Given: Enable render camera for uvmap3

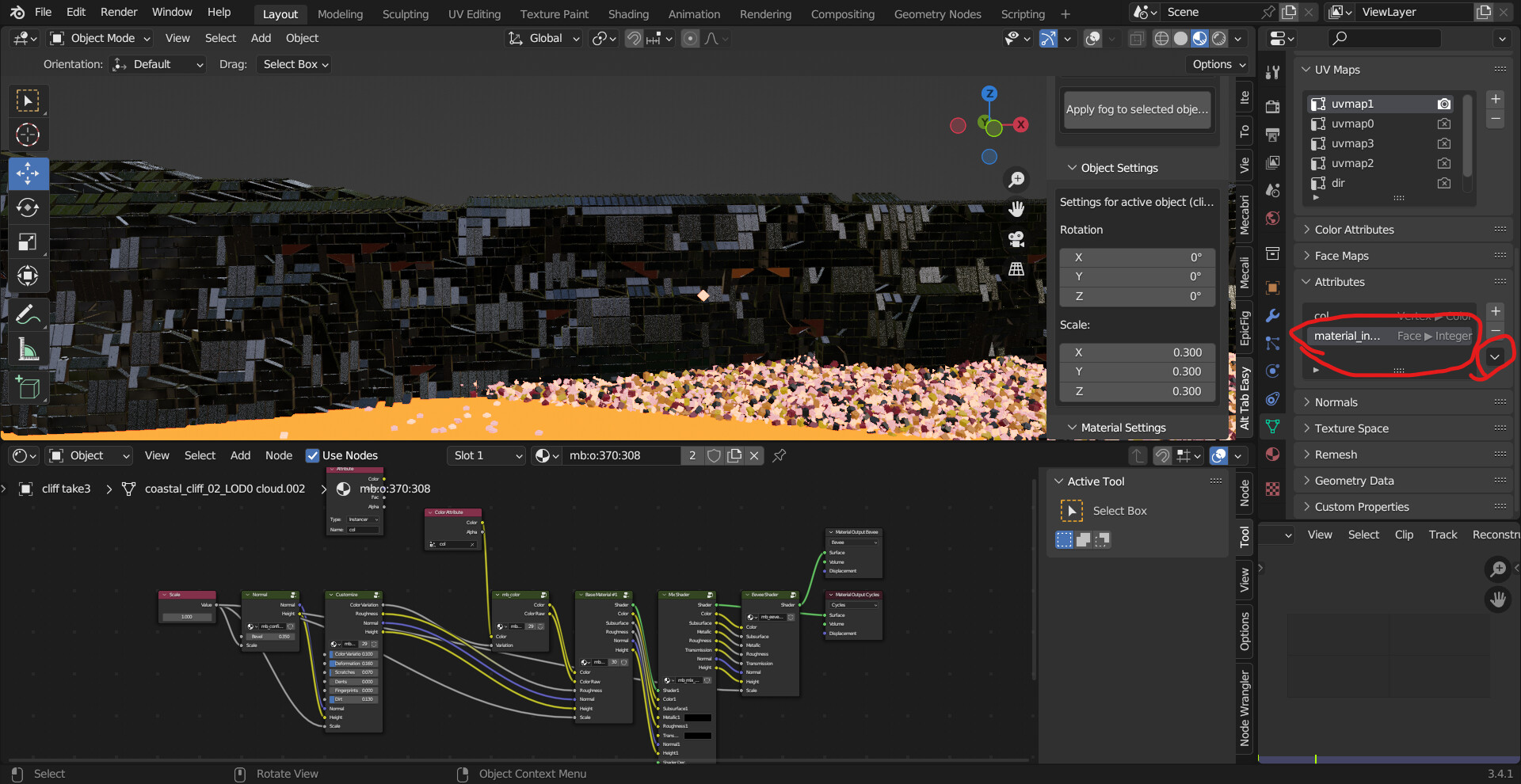Looking at the screenshot, I should (x=1444, y=143).
